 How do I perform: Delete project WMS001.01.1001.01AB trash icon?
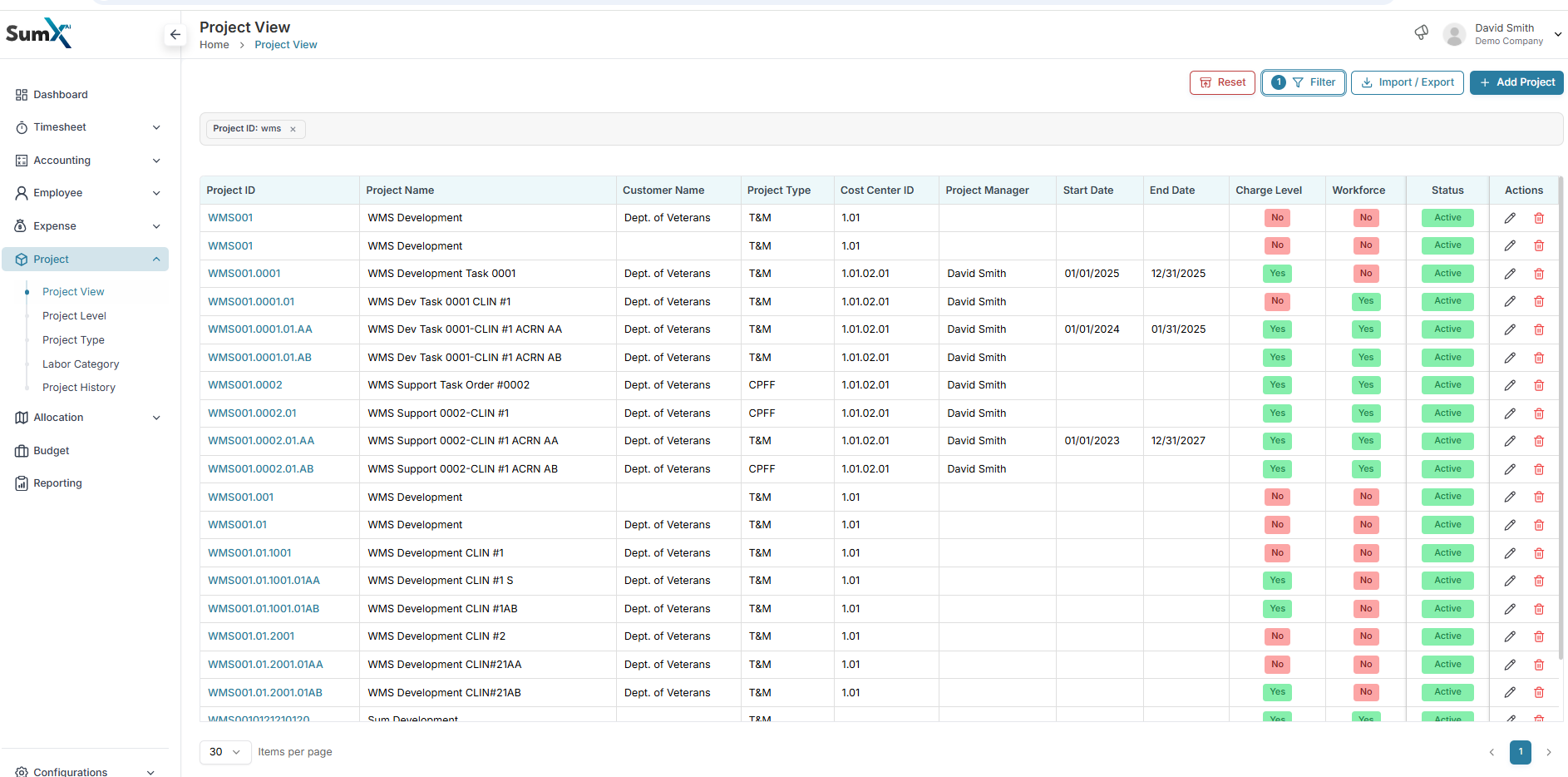[1539, 609]
